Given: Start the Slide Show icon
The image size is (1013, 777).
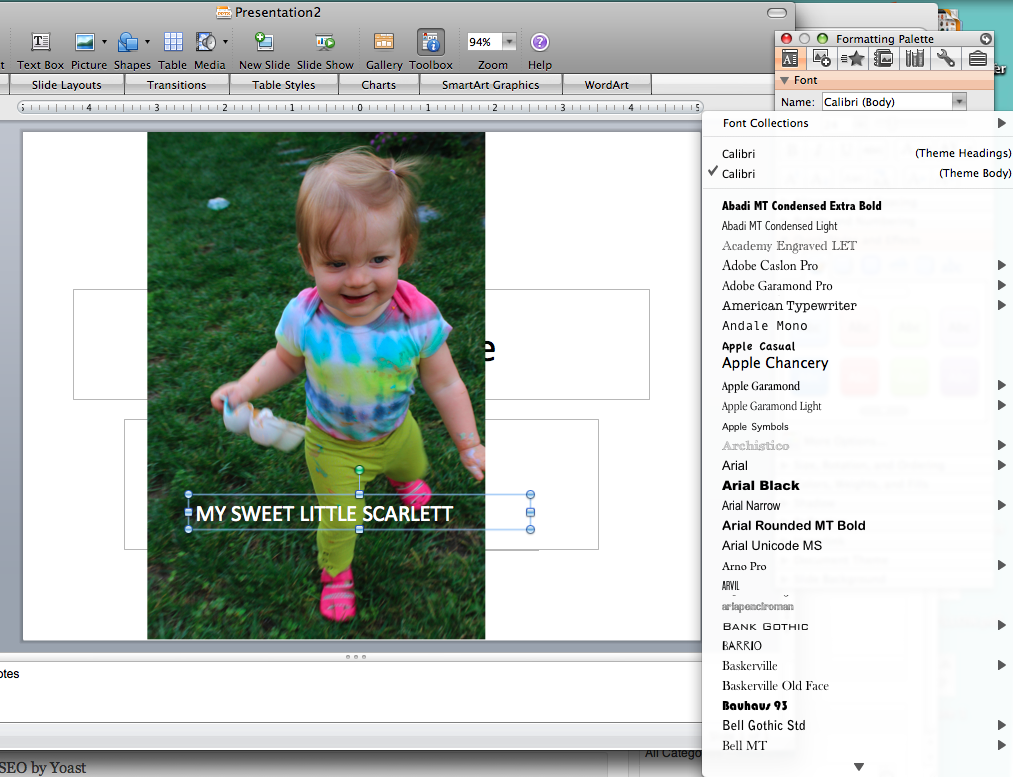Looking at the screenshot, I should click(325, 42).
